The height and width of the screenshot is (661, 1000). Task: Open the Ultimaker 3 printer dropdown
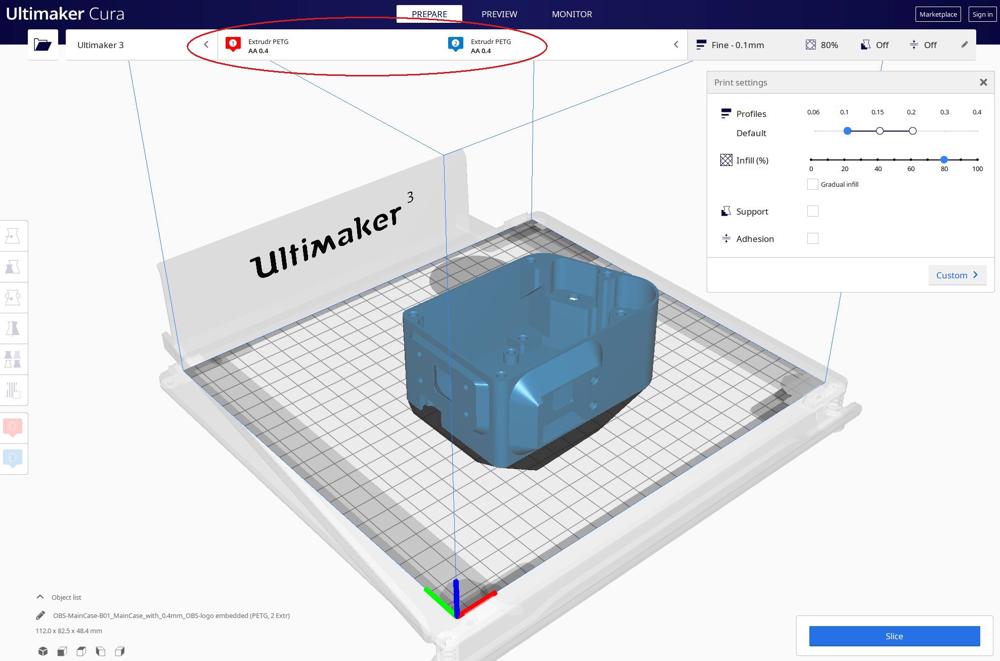click(x=142, y=45)
